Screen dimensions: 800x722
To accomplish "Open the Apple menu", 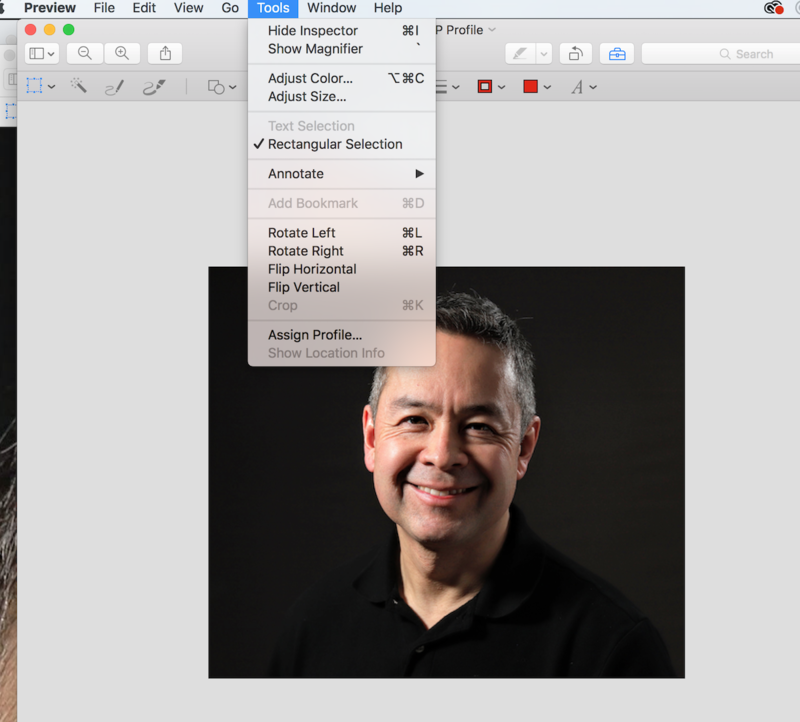I will (x=3, y=8).
